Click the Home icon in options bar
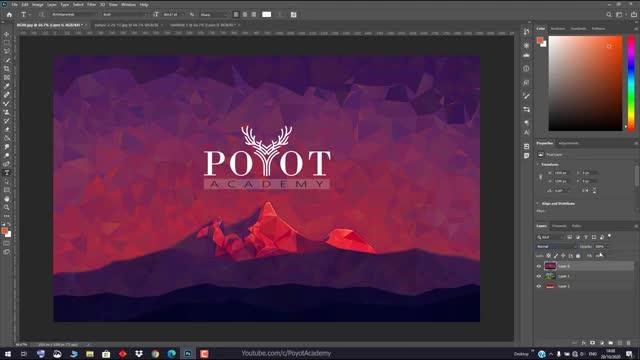This screenshot has height=360, width=640. click(x=9, y=15)
